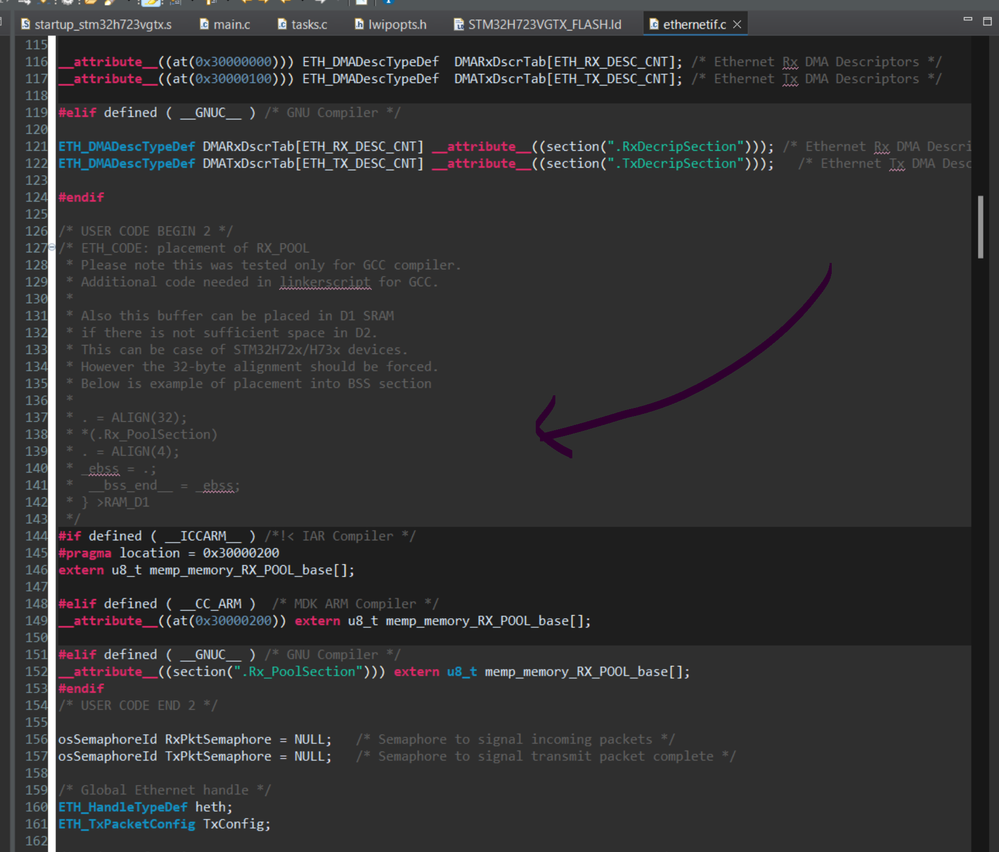Click the underlined word linkerscript in comment

325,282
